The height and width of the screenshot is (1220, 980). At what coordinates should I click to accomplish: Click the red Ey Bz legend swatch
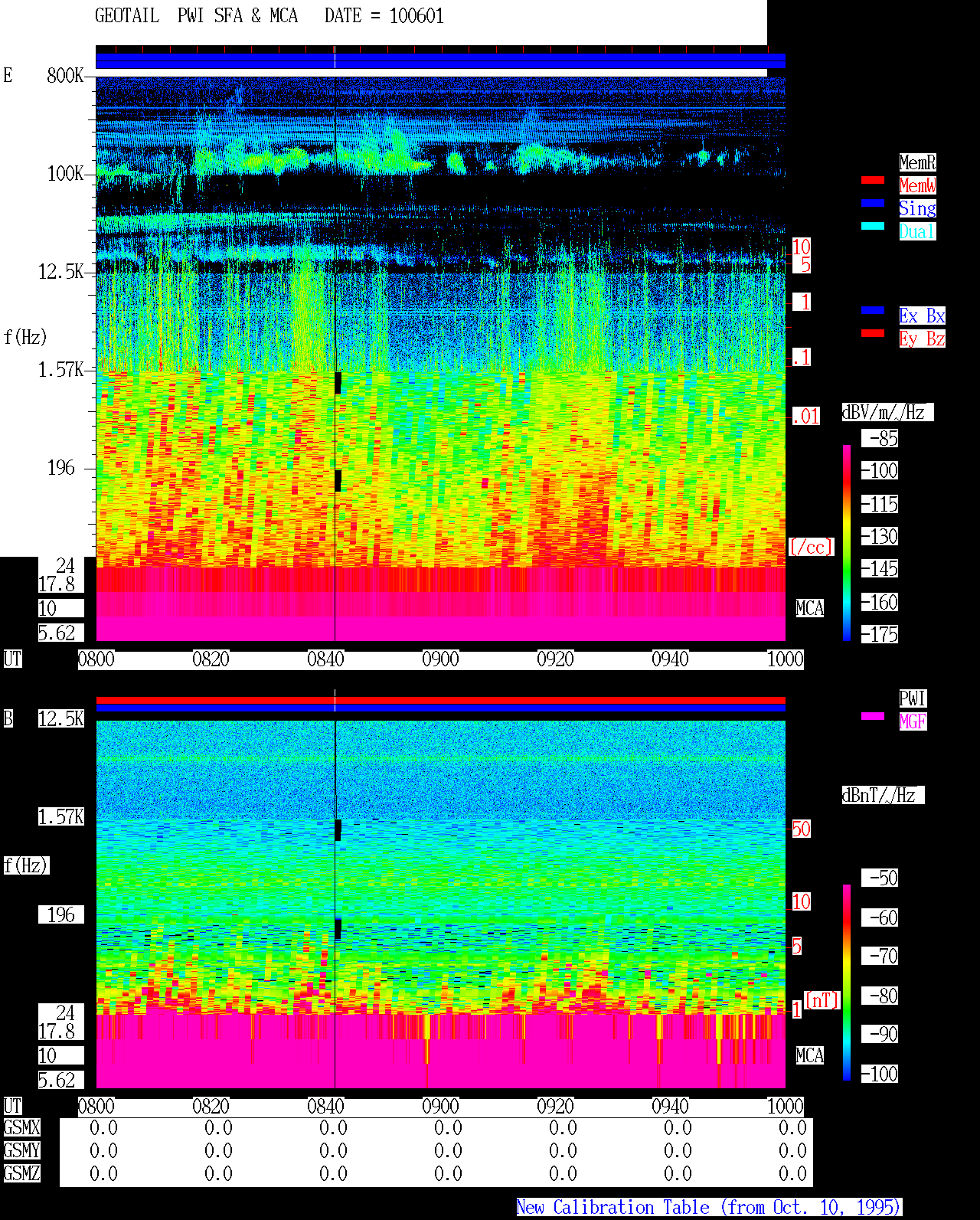point(873,333)
